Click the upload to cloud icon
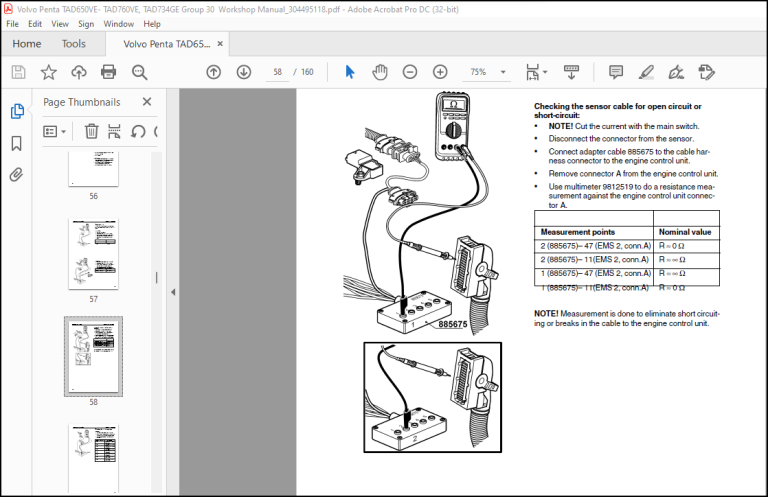The width and height of the screenshot is (768, 497). [x=79, y=72]
